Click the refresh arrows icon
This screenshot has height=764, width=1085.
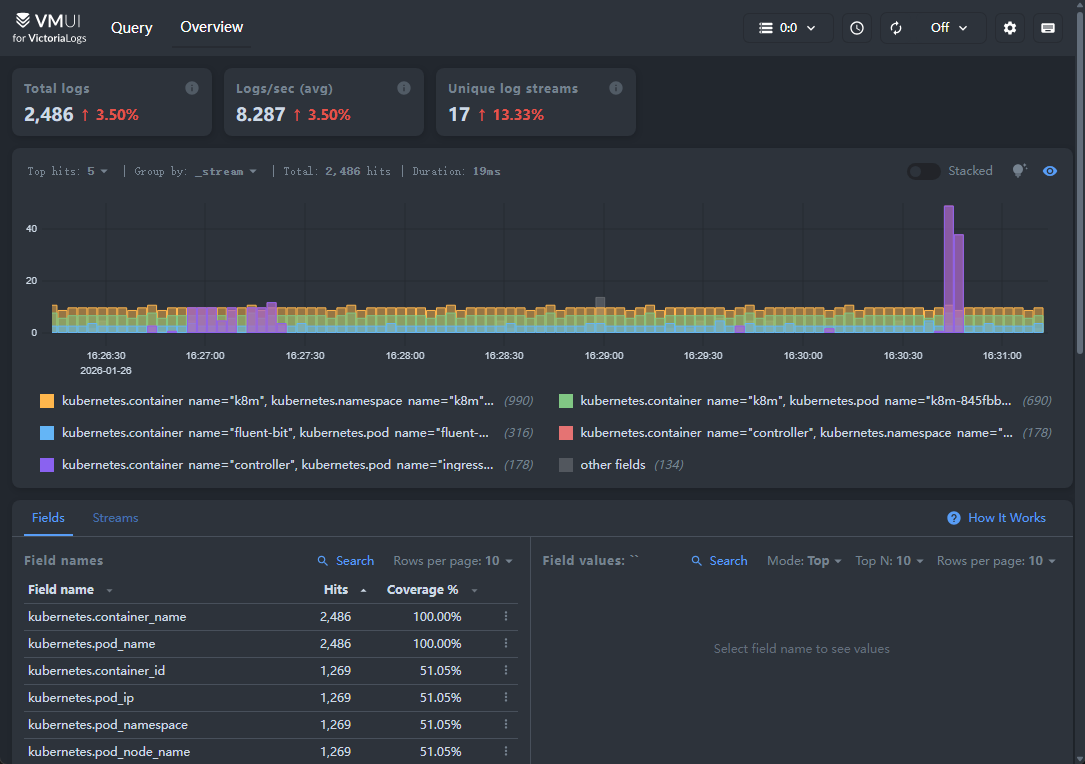click(x=896, y=28)
